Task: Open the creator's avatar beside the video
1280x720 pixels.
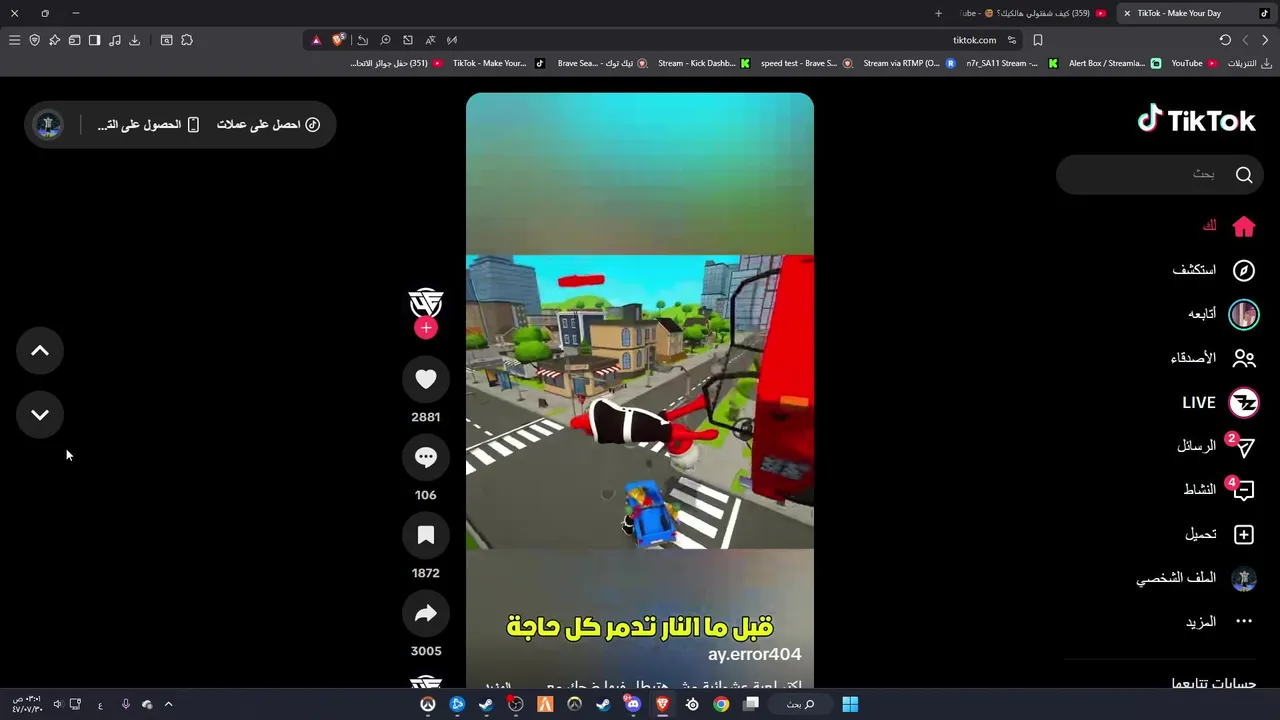Action: click(426, 302)
